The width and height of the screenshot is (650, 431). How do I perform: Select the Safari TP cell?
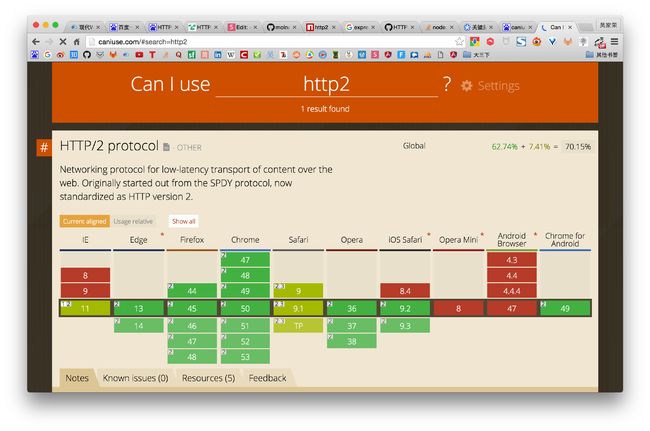[298, 326]
